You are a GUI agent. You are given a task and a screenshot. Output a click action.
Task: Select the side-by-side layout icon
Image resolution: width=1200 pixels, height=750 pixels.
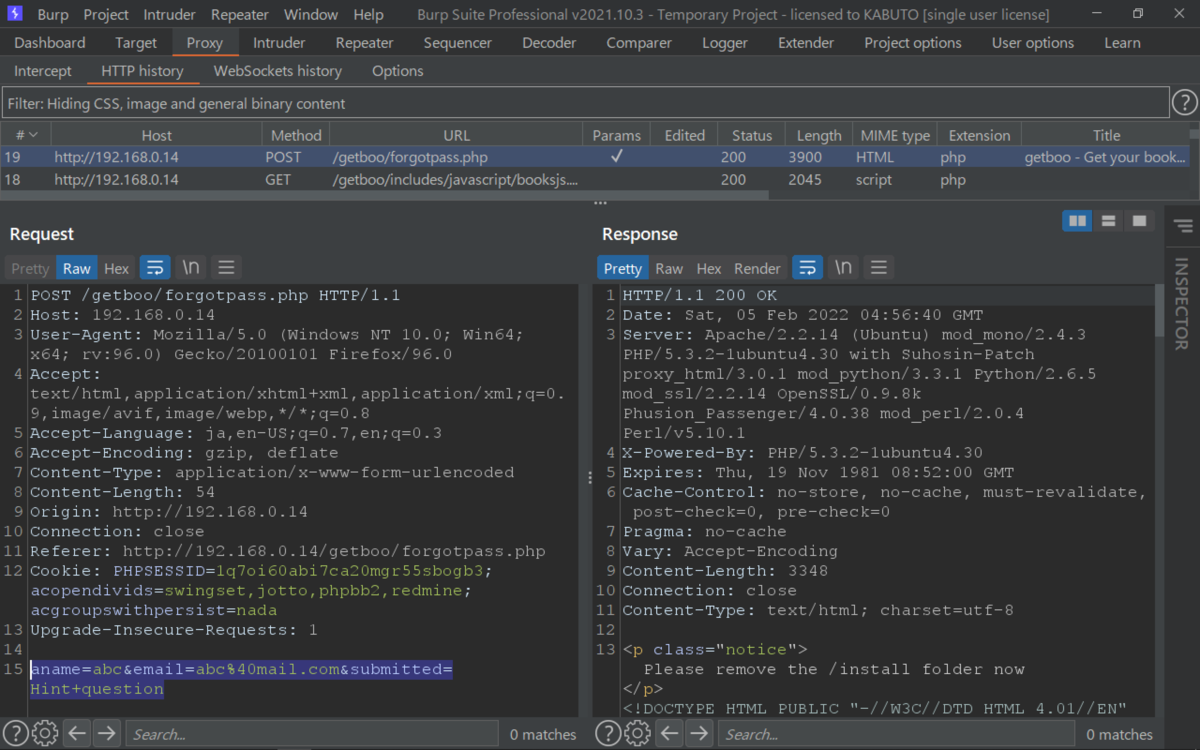tap(1077, 221)
